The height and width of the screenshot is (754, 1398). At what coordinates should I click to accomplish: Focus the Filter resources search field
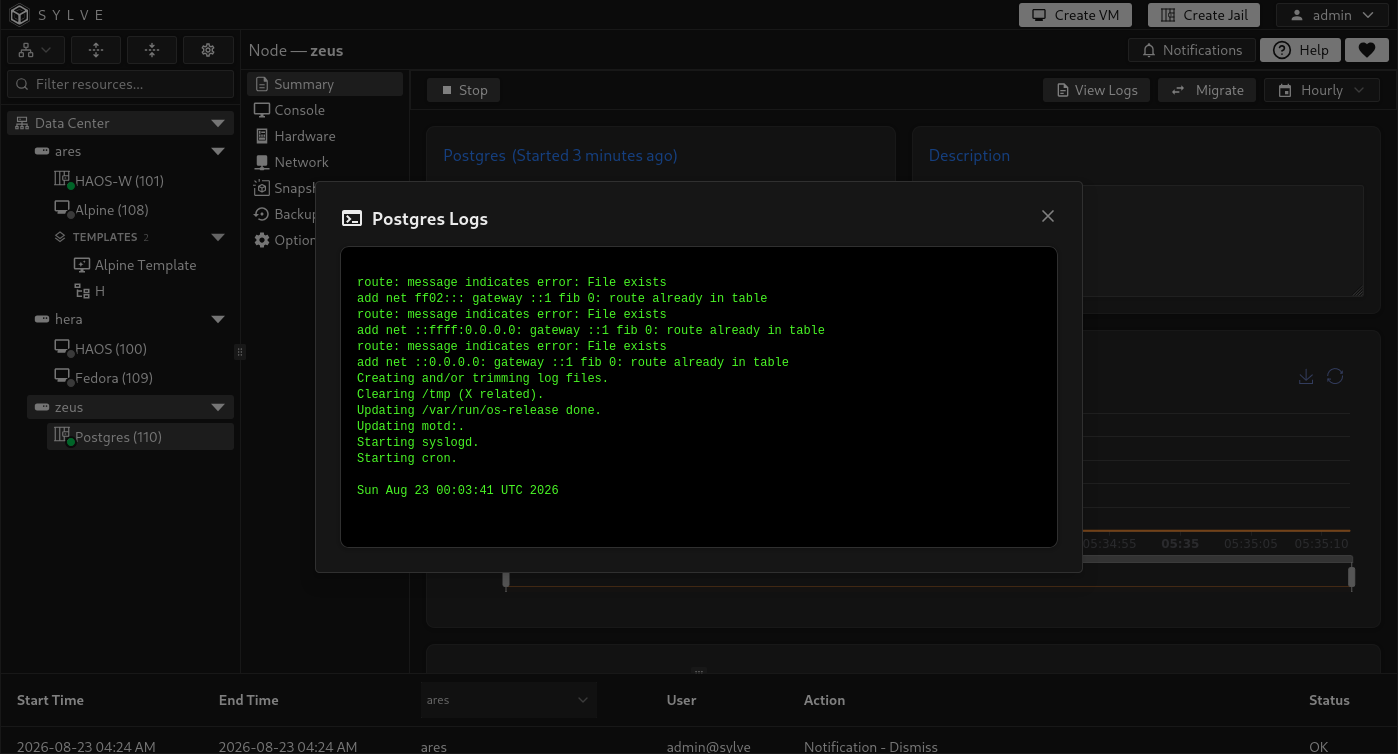[x=120, y=84]
